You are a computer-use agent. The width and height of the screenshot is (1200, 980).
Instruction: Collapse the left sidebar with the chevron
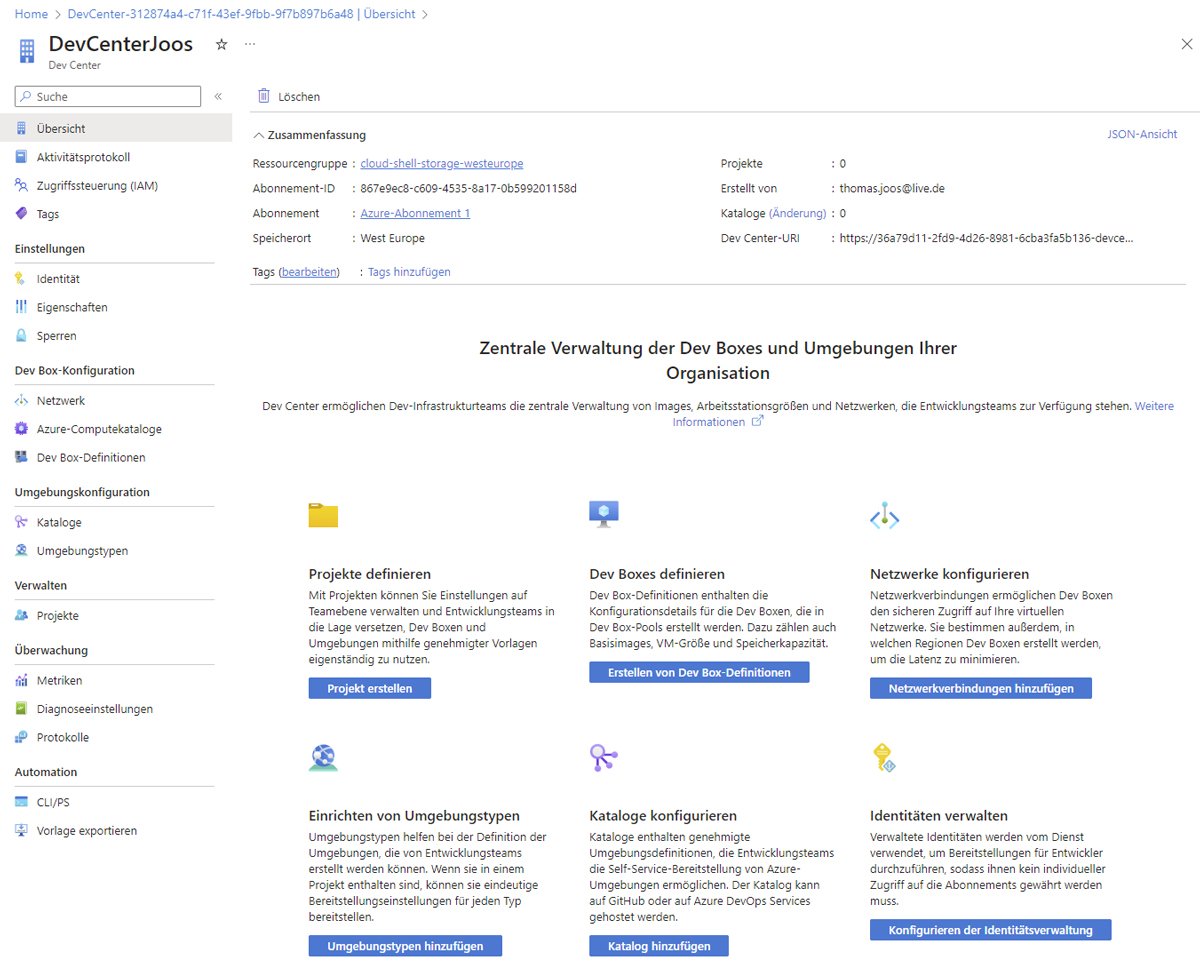click(217, 96)
